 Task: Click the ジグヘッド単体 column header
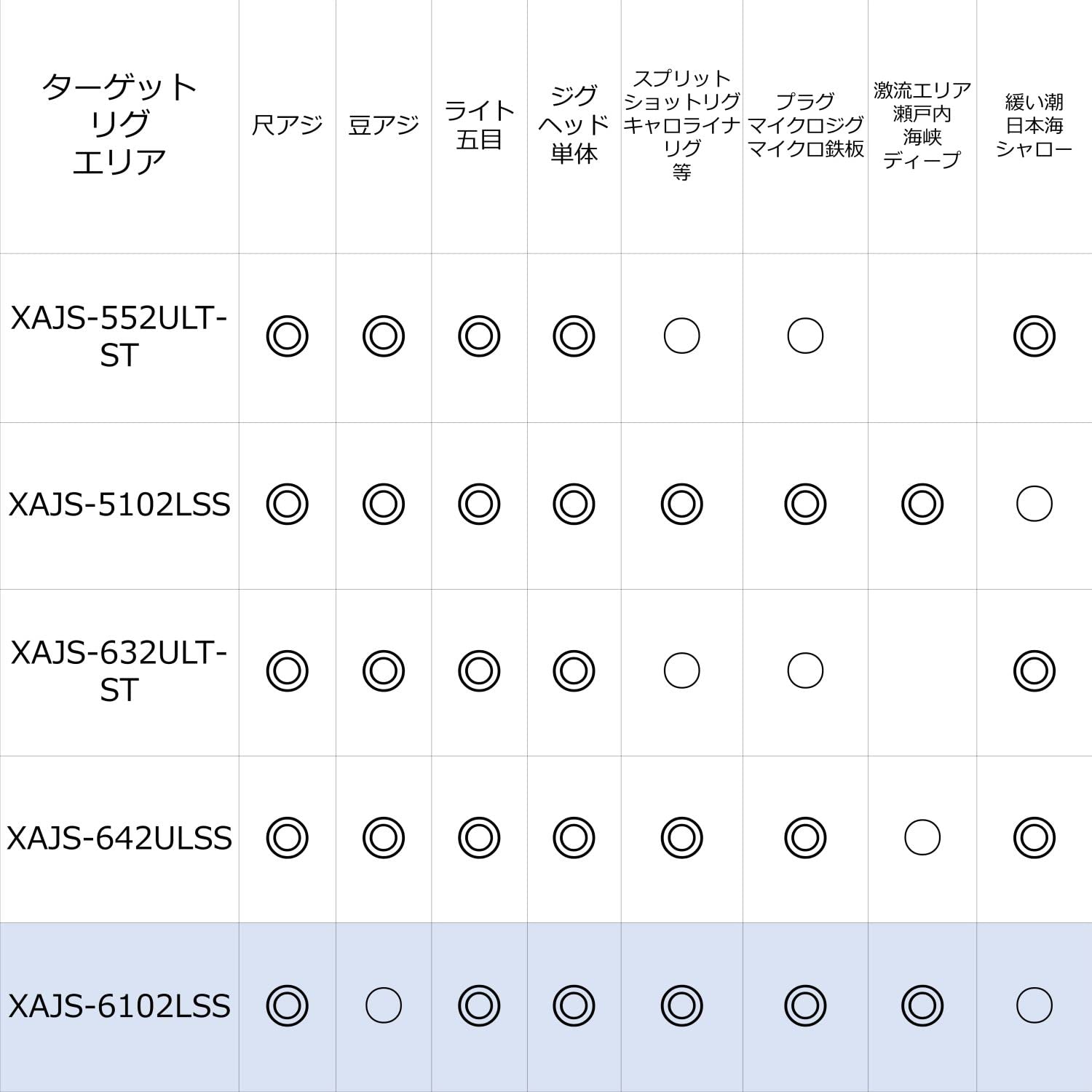tap(574, 125)
